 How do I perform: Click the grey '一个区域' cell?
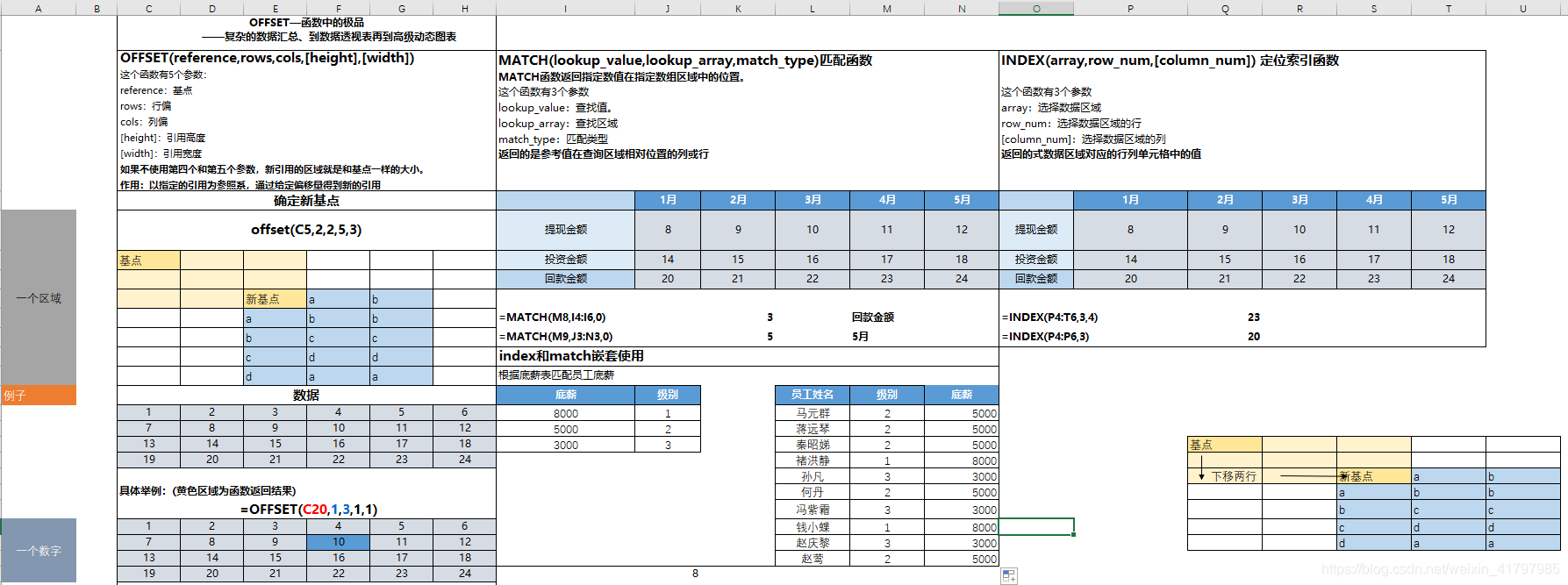pyautogui.click(x=39, y=298)
